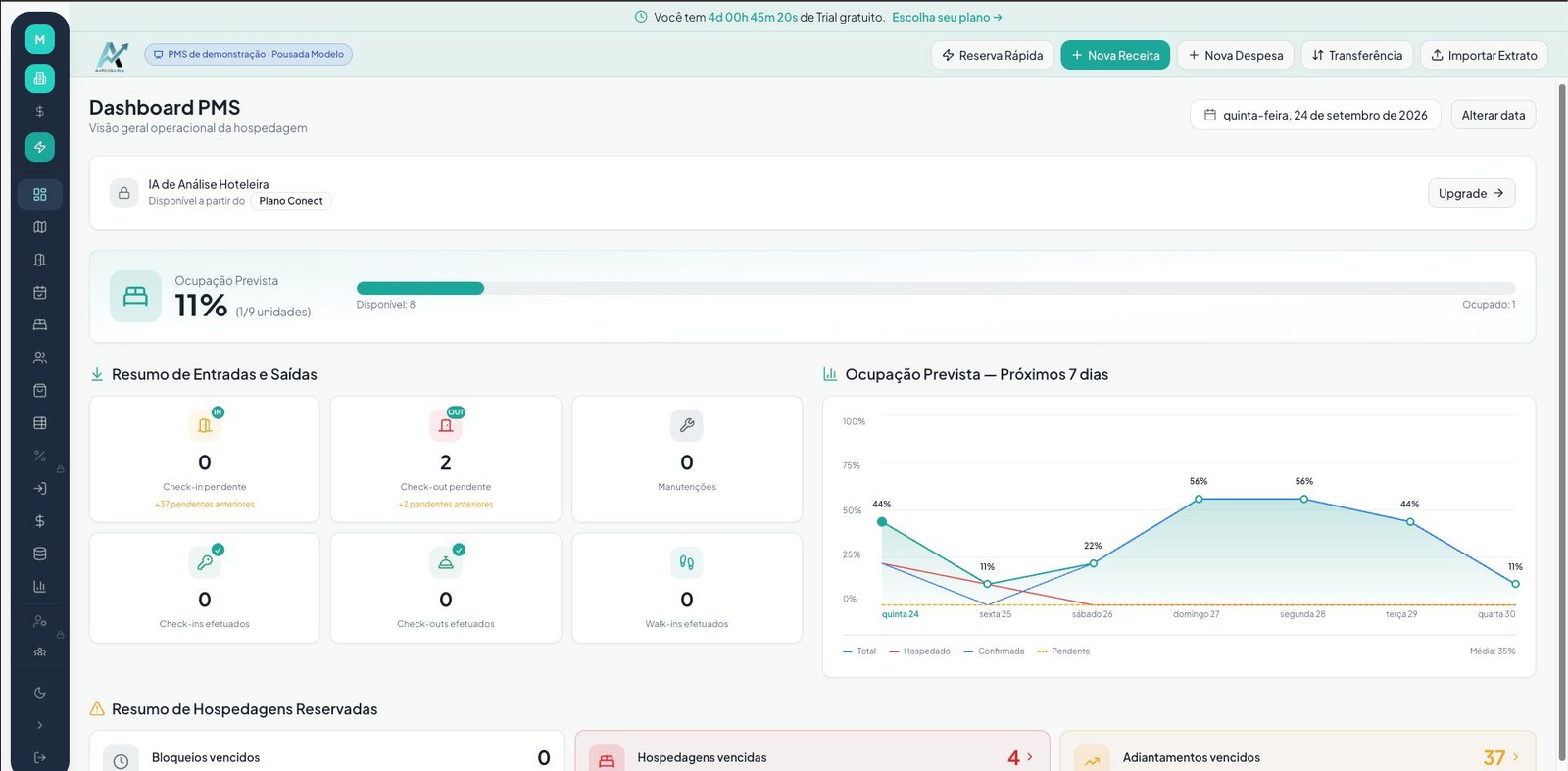Click the Reserva Rápida button
1568x771 pixels.
(993, 55)
